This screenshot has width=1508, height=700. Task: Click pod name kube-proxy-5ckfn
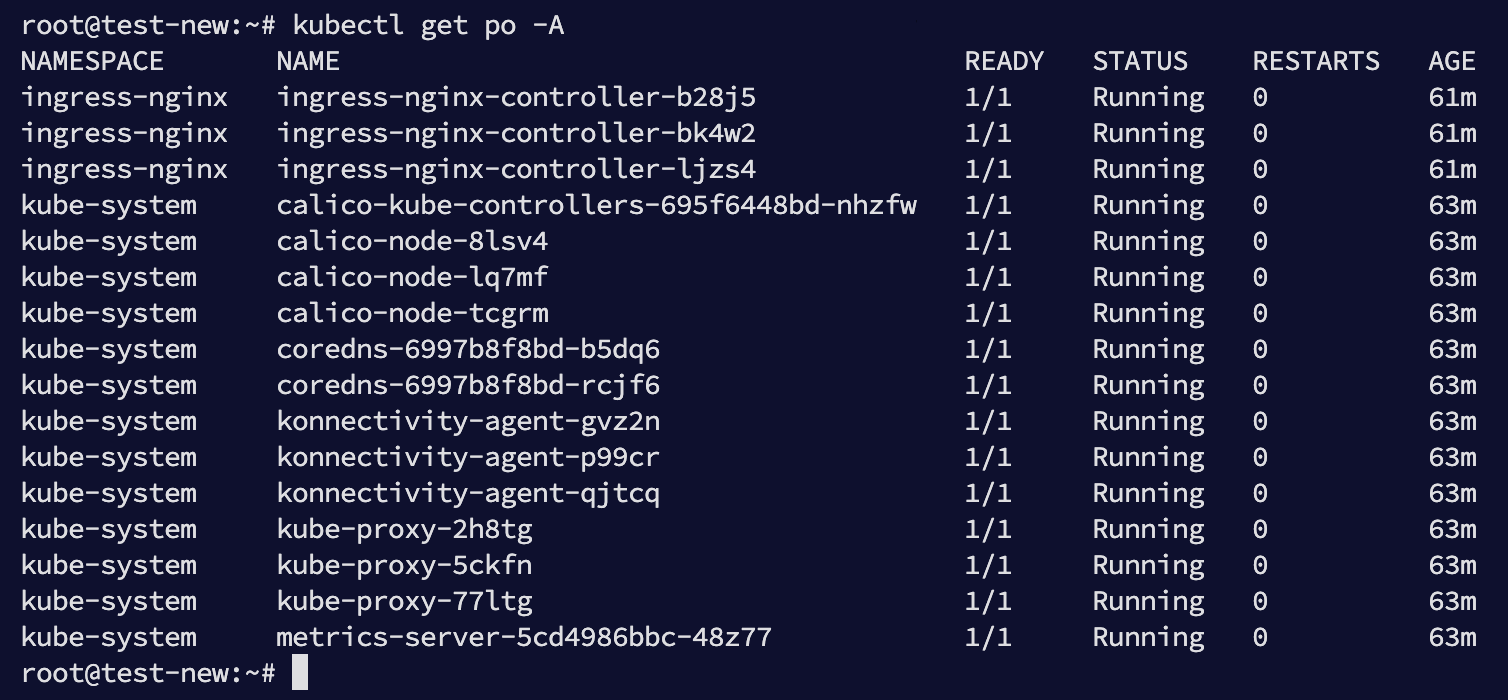(x=404, y=565)
